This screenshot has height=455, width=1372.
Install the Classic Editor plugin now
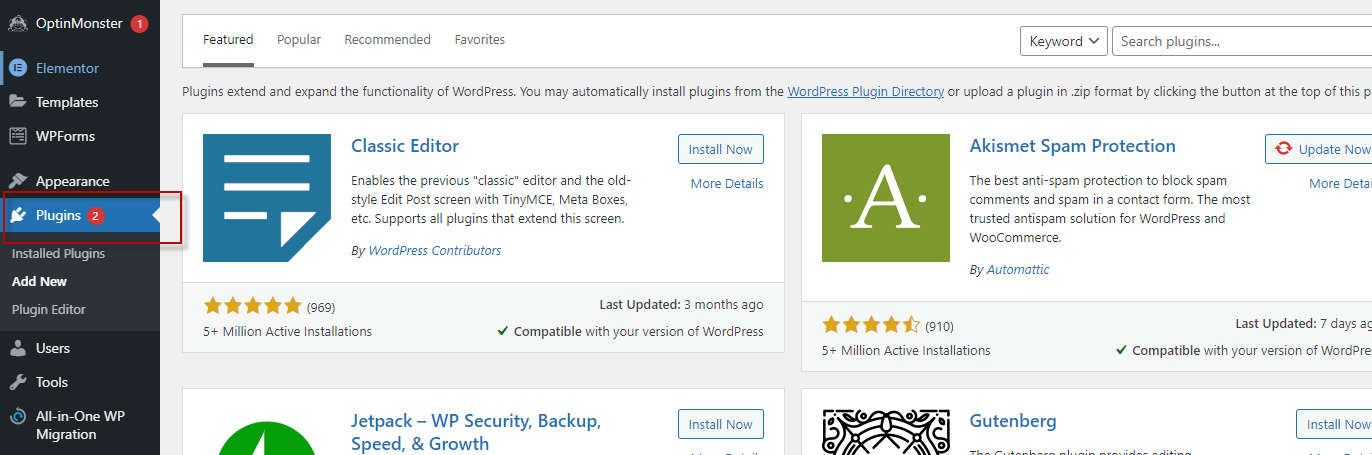click(x=721, y=149)
